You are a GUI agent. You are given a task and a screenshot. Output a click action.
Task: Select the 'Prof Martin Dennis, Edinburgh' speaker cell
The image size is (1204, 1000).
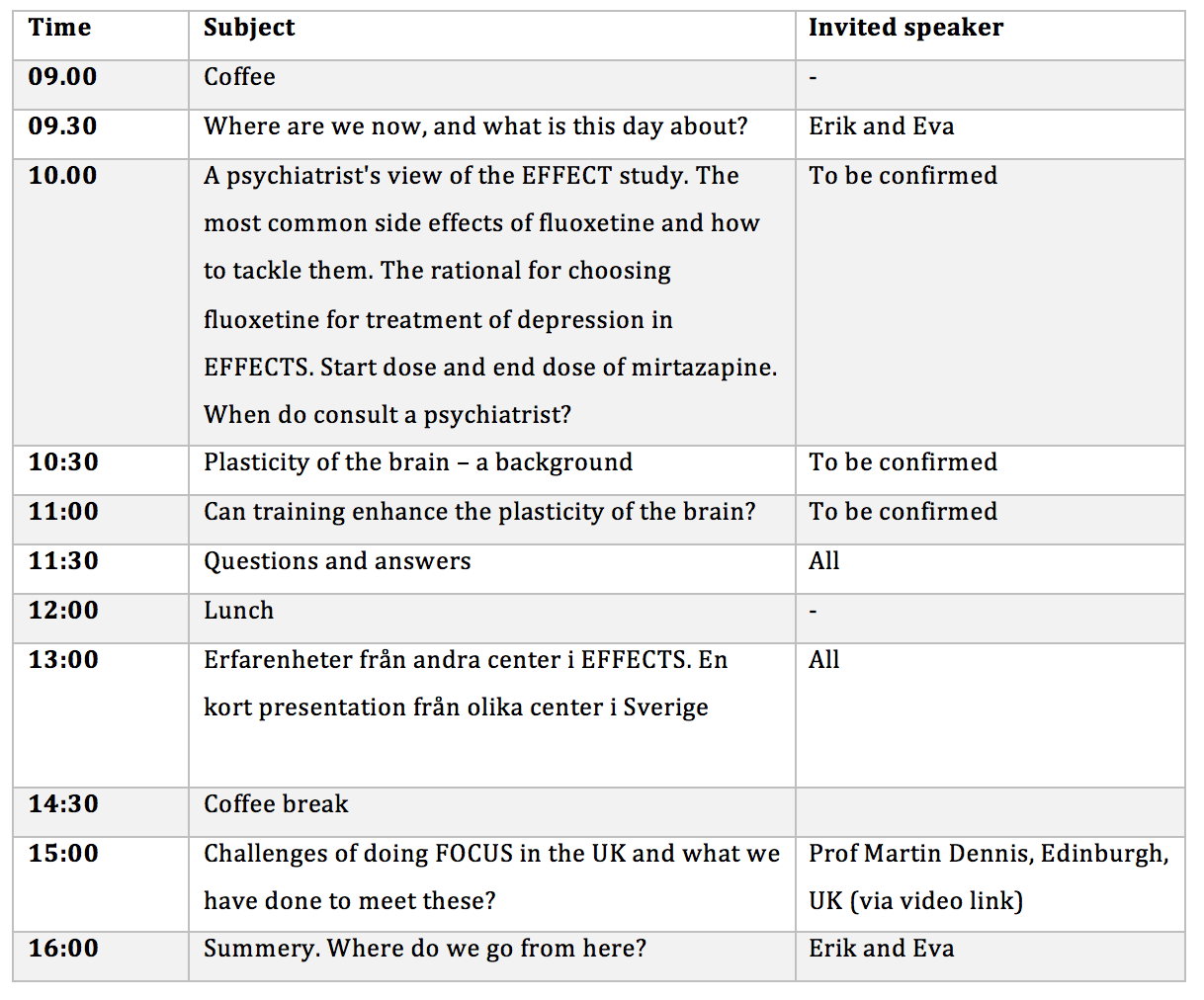click(990, 884)
